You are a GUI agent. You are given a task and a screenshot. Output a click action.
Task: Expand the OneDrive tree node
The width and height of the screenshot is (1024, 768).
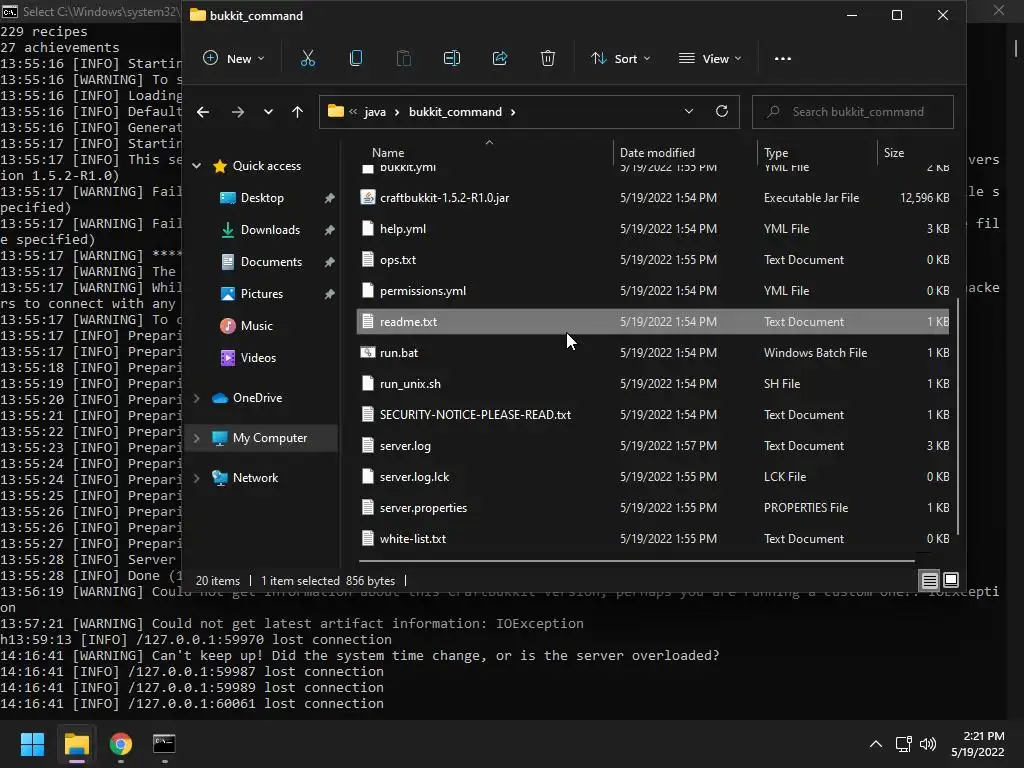coord(197,398)
